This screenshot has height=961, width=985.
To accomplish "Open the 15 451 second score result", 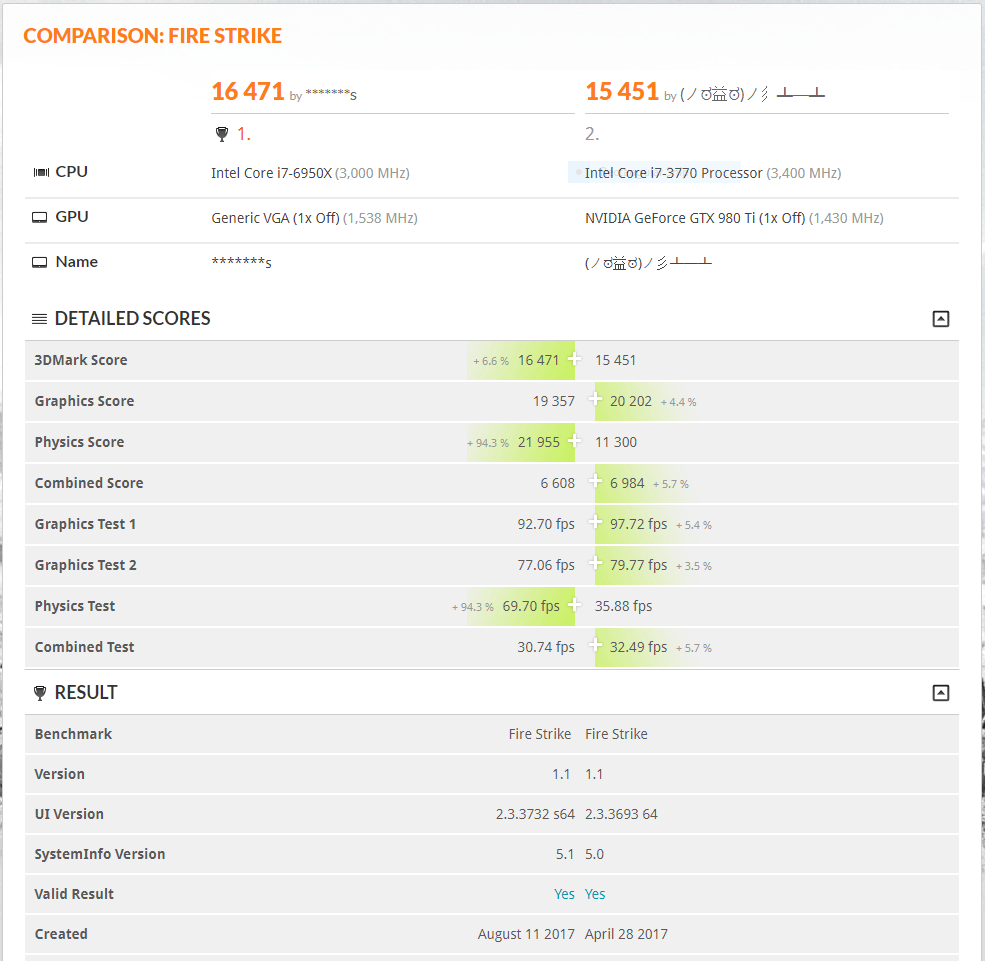I will tap(622, 92).
